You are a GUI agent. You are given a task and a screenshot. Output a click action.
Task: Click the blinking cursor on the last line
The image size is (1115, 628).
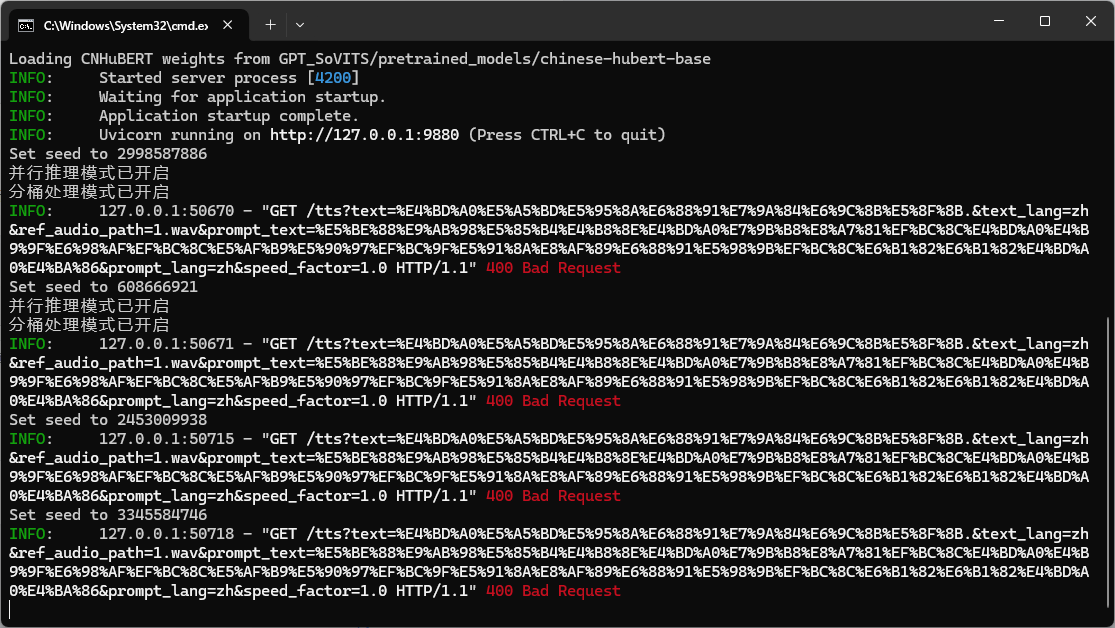11,609
